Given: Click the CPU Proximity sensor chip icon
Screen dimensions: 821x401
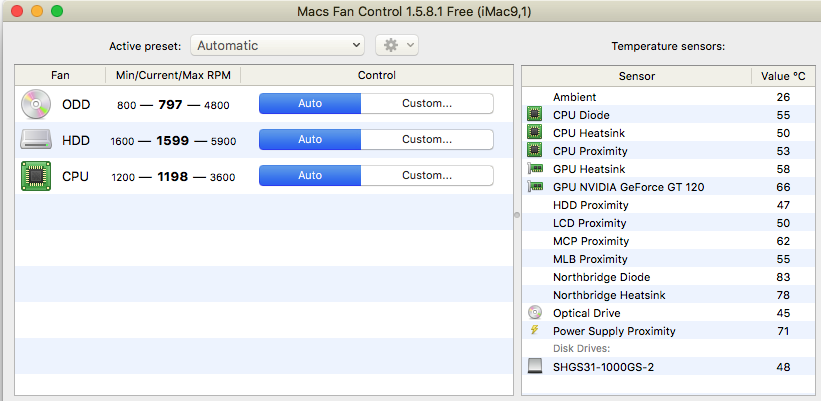Looking at the screenshot, I should coord(535,151).
